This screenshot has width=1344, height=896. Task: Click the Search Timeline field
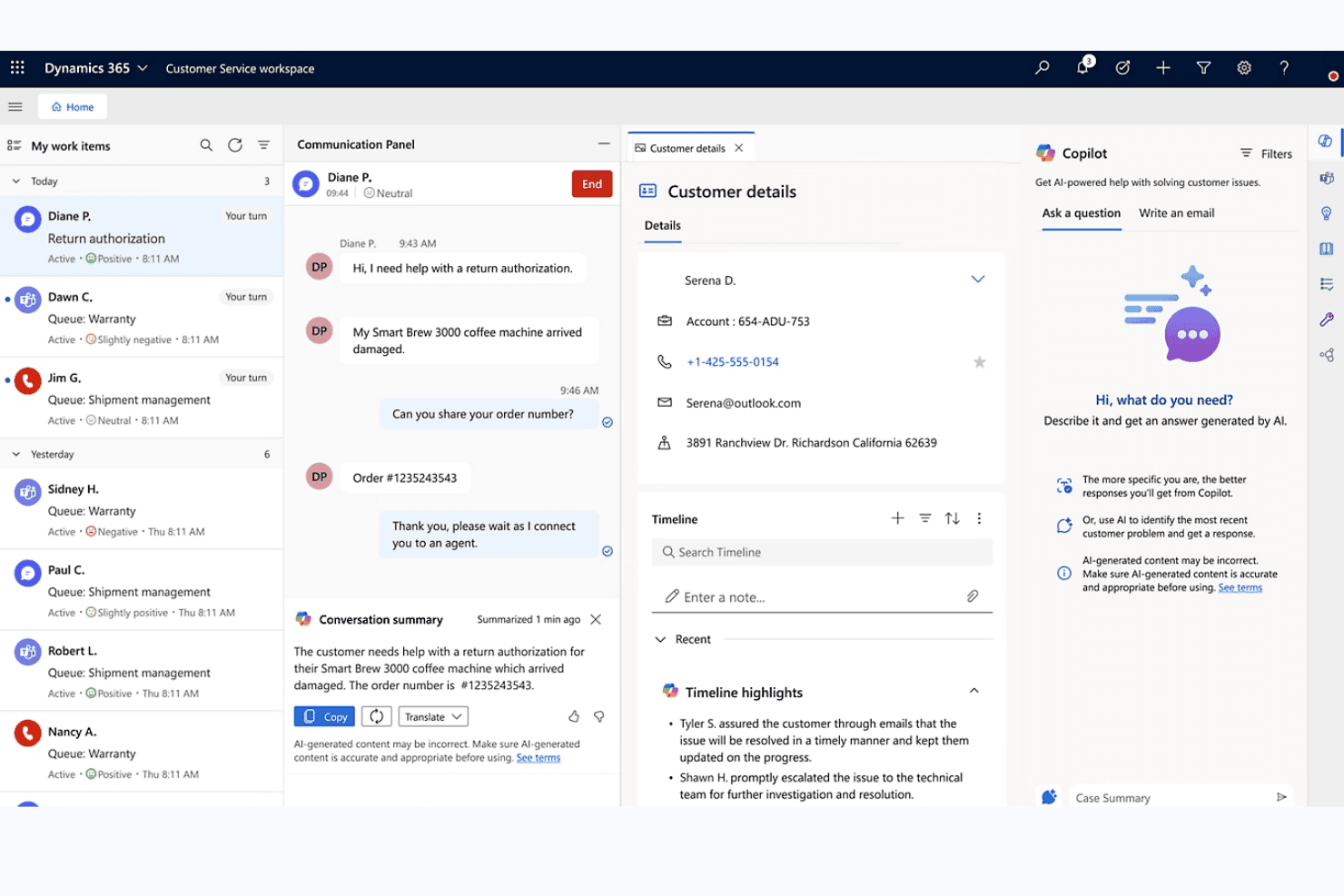[823, 552]
